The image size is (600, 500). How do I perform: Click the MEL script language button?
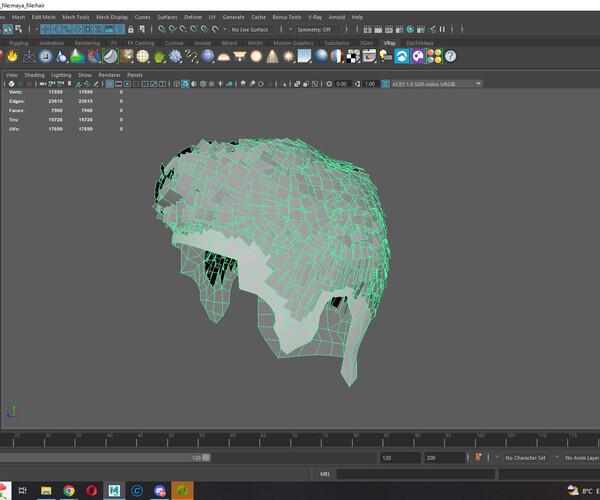coord(324,474)
